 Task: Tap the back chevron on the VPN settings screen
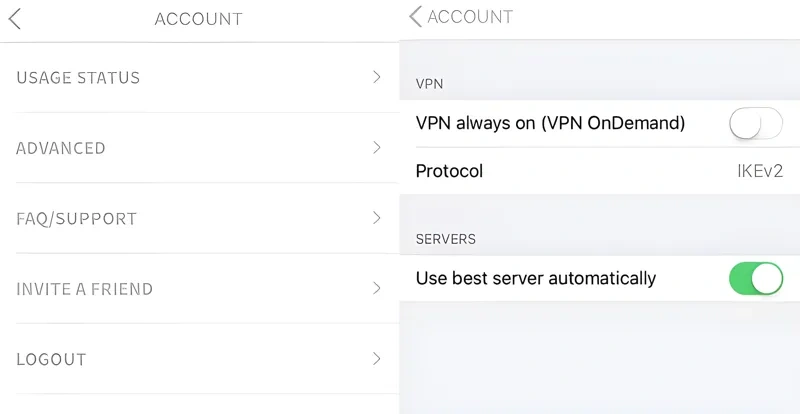point(415,17)
